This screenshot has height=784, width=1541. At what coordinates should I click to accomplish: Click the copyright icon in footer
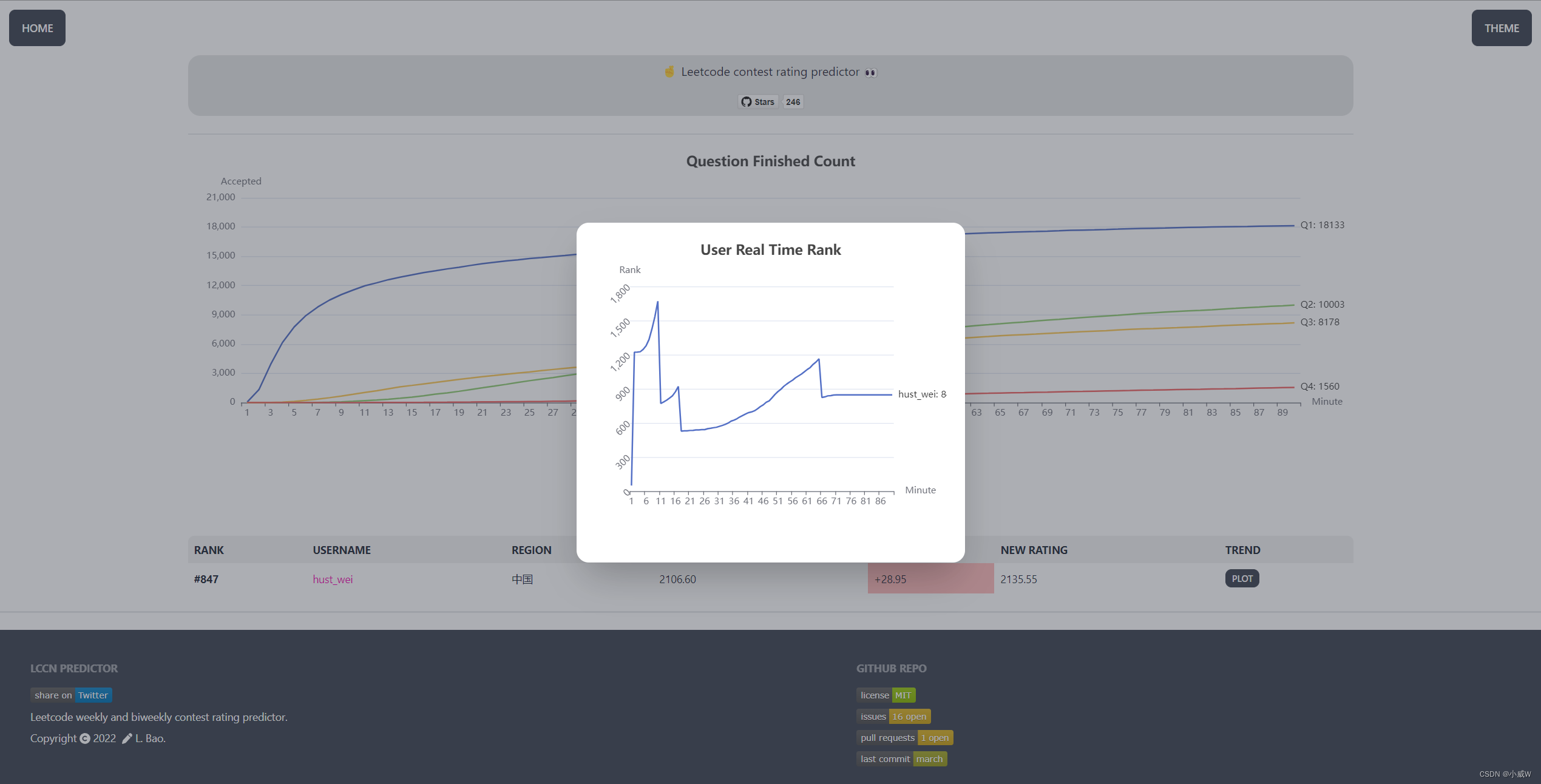coord(85,738)
